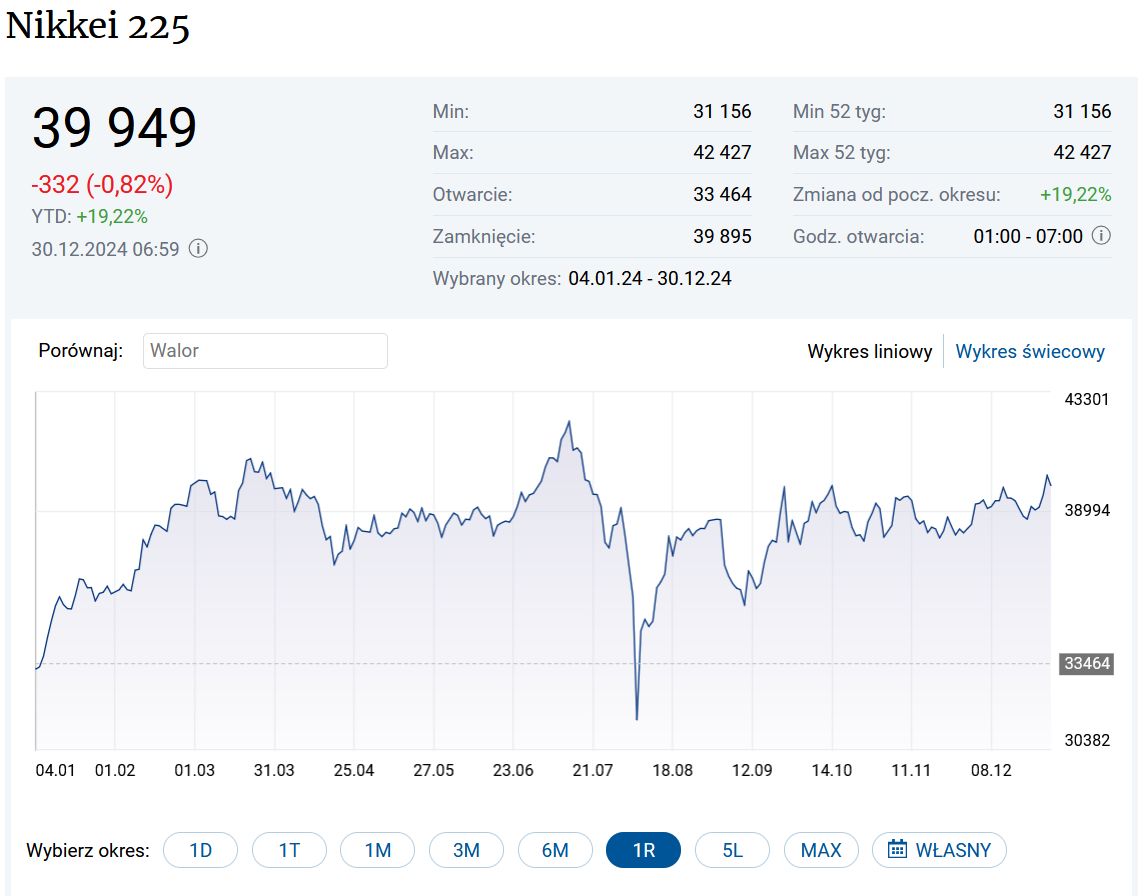
Task: Select the 1D period button
Action: (x=201, y=850)
